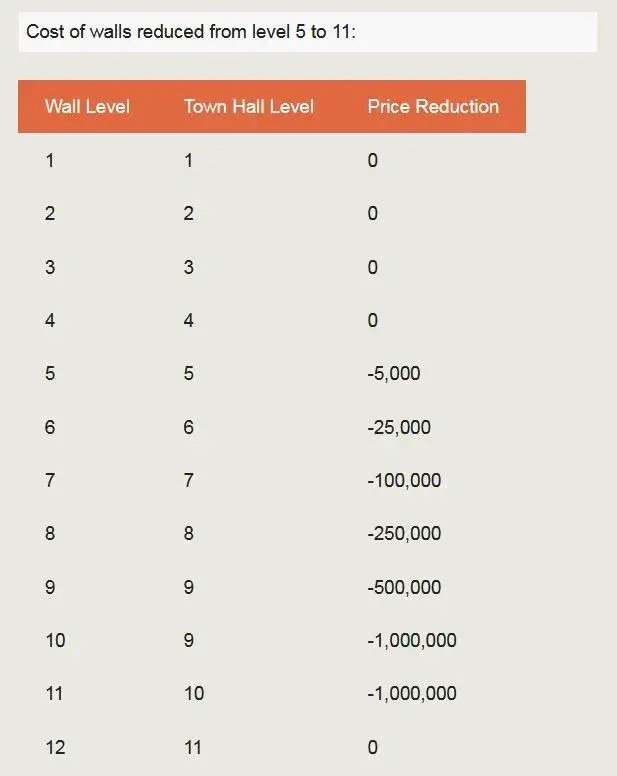Click price reduction 0 for wall level 1
The height and width of the screenshot is (776, 617).
[373, 160]
